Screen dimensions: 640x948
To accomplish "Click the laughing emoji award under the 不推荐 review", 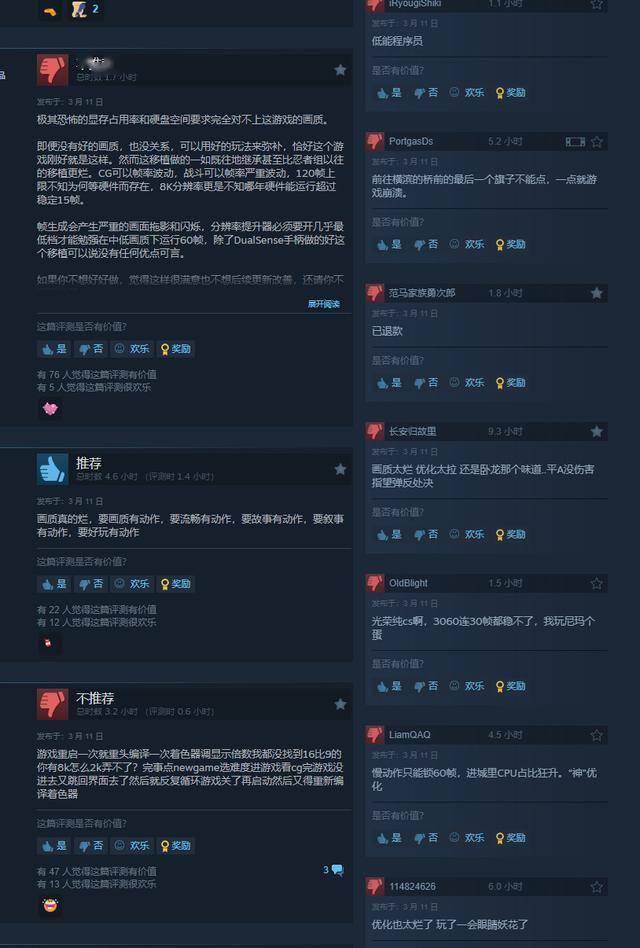I will pos(50,906).
